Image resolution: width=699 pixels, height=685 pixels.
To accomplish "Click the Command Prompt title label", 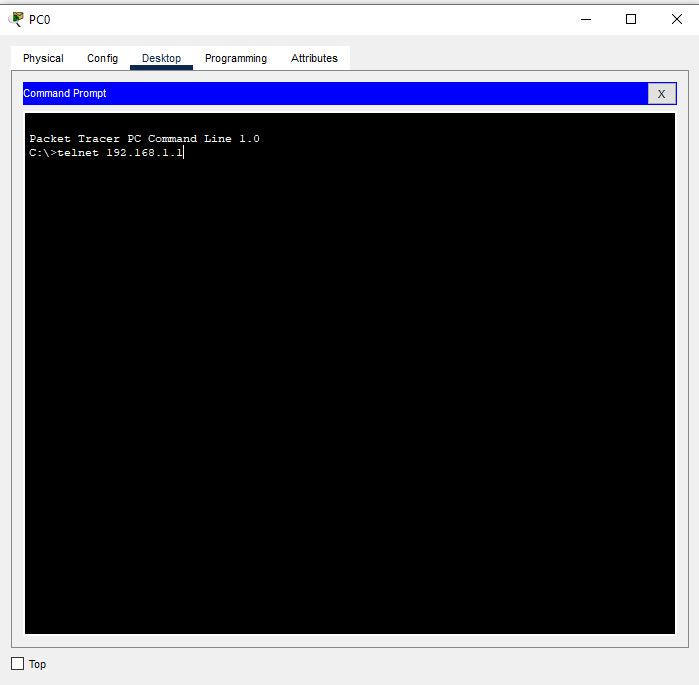I will 65,93.
